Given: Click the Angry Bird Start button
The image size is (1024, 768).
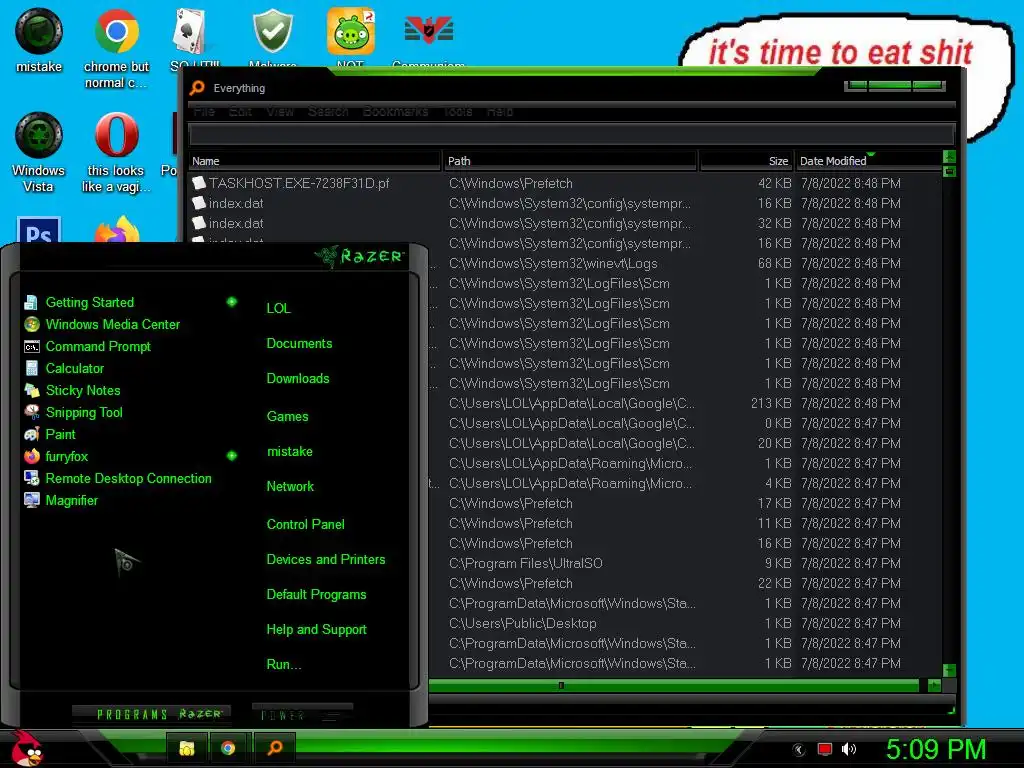Looking at the screenshot, I should click(26, 748).
